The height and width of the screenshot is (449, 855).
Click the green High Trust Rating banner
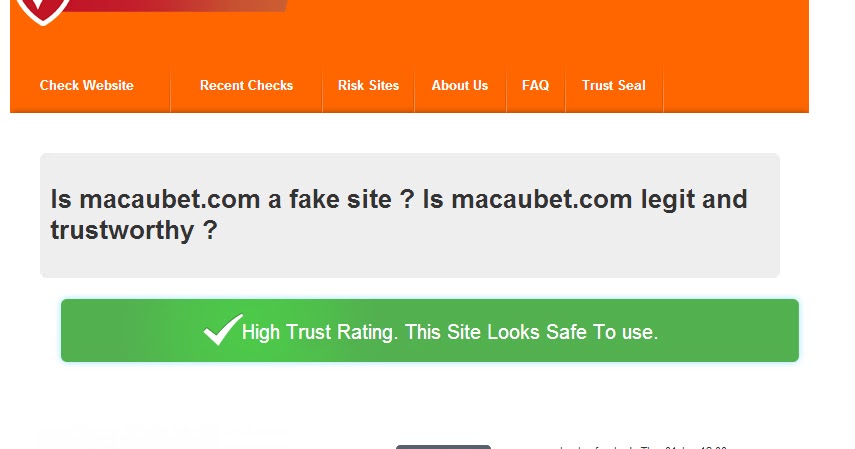[430, 330]
